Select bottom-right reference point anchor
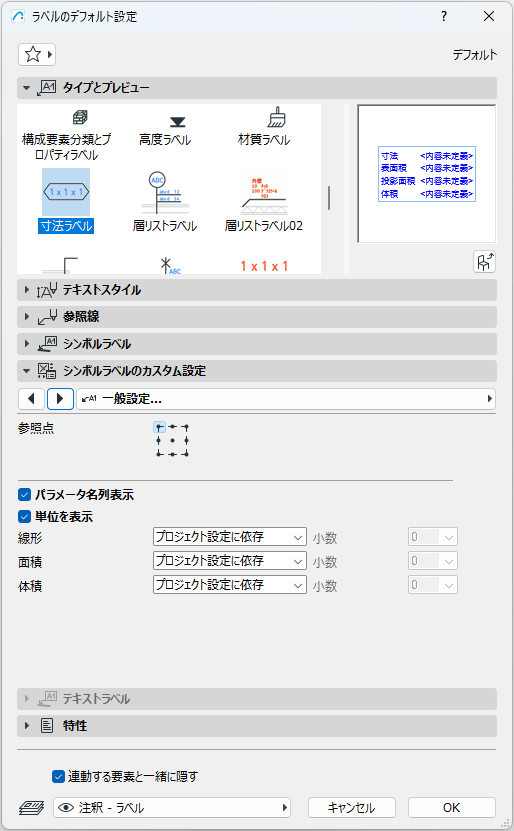514x831 pixels. point(186,454)
